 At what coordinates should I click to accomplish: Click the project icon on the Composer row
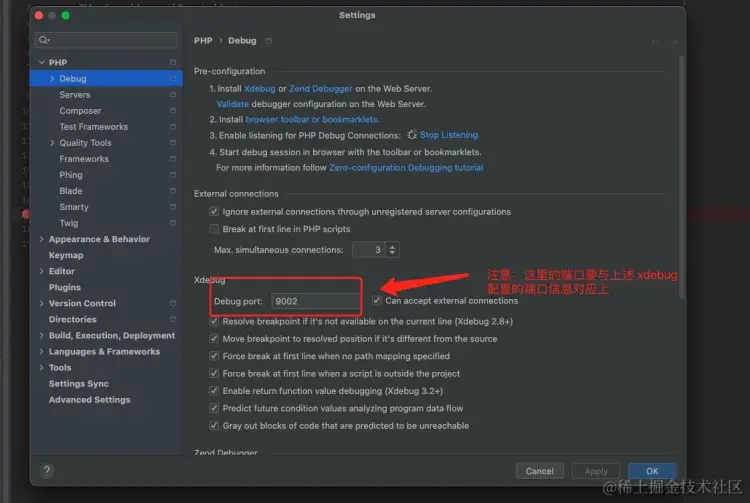(x=173, y=110)
